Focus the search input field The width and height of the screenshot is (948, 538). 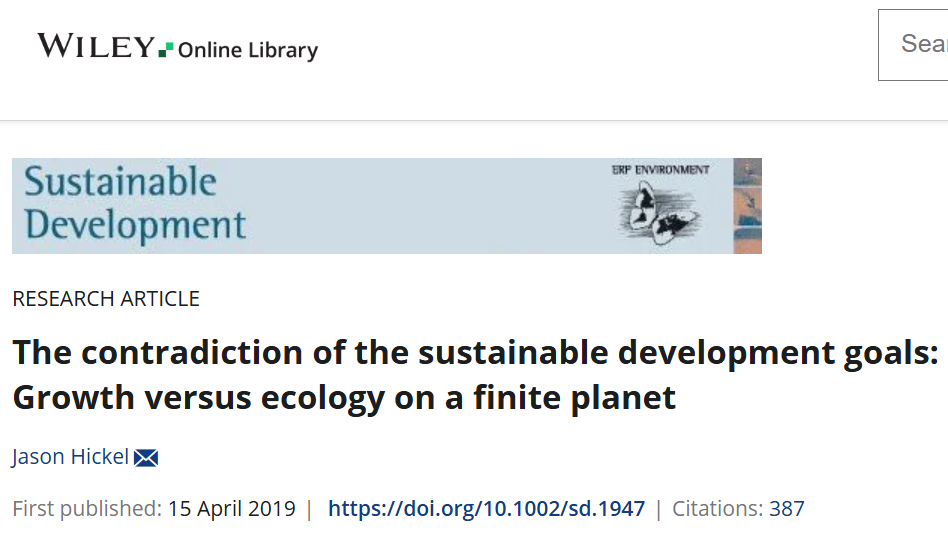[x=915, y=44]
